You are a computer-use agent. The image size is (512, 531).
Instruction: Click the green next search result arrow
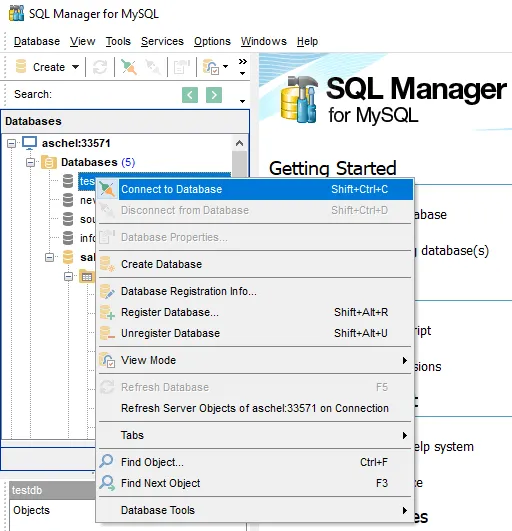[214, 95]
